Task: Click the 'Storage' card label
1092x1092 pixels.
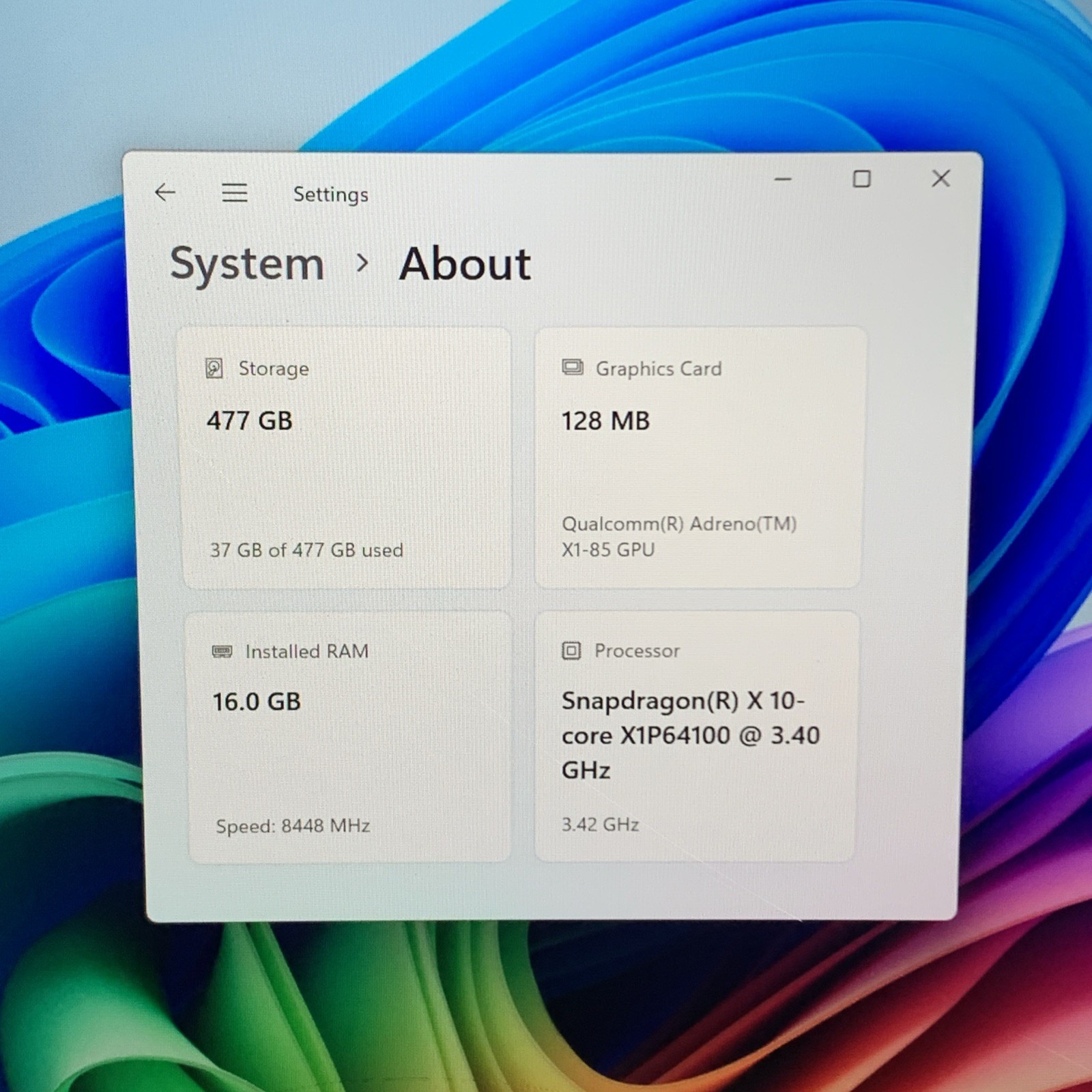Action: [274, 369]
